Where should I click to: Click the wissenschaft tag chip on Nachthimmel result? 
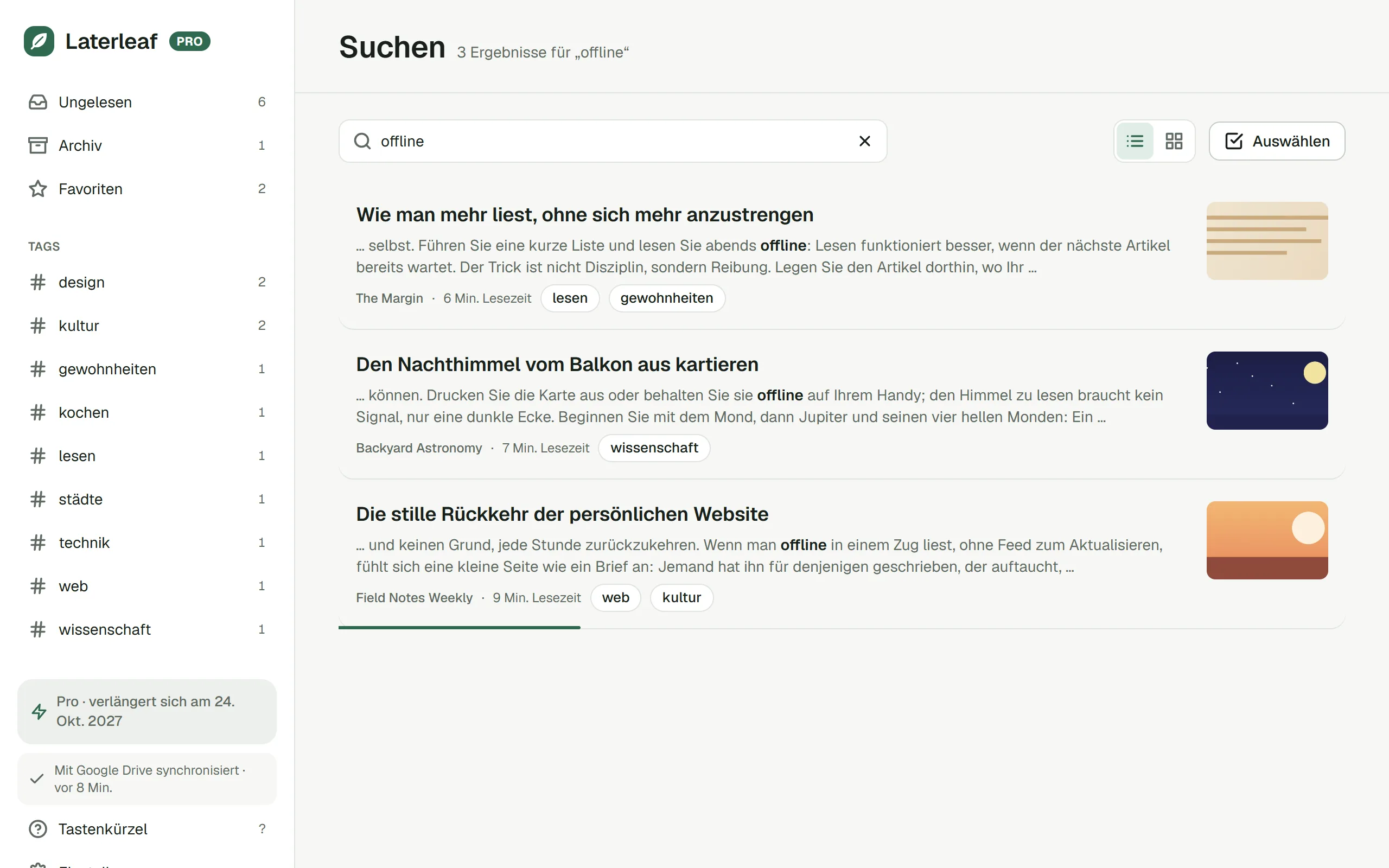[654, 448]
